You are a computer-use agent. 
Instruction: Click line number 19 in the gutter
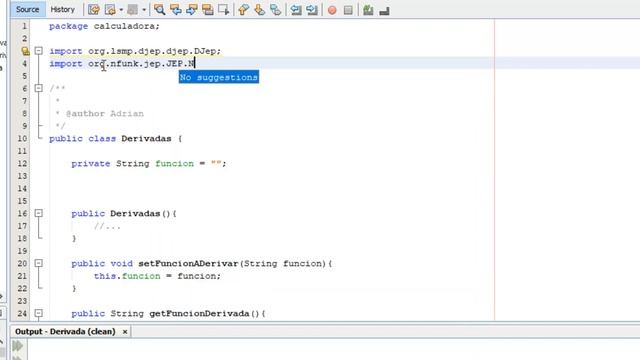pos(22,251)
